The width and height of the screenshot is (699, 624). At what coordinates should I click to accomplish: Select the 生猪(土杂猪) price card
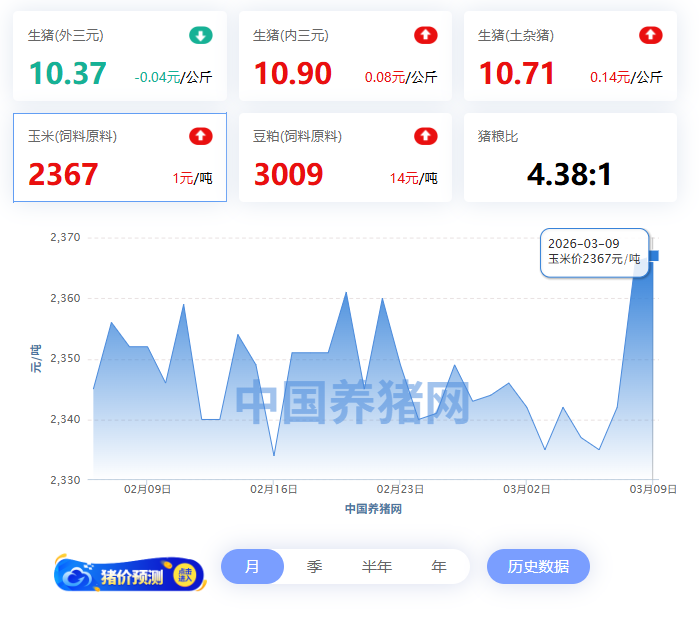(x=570, y=57)
